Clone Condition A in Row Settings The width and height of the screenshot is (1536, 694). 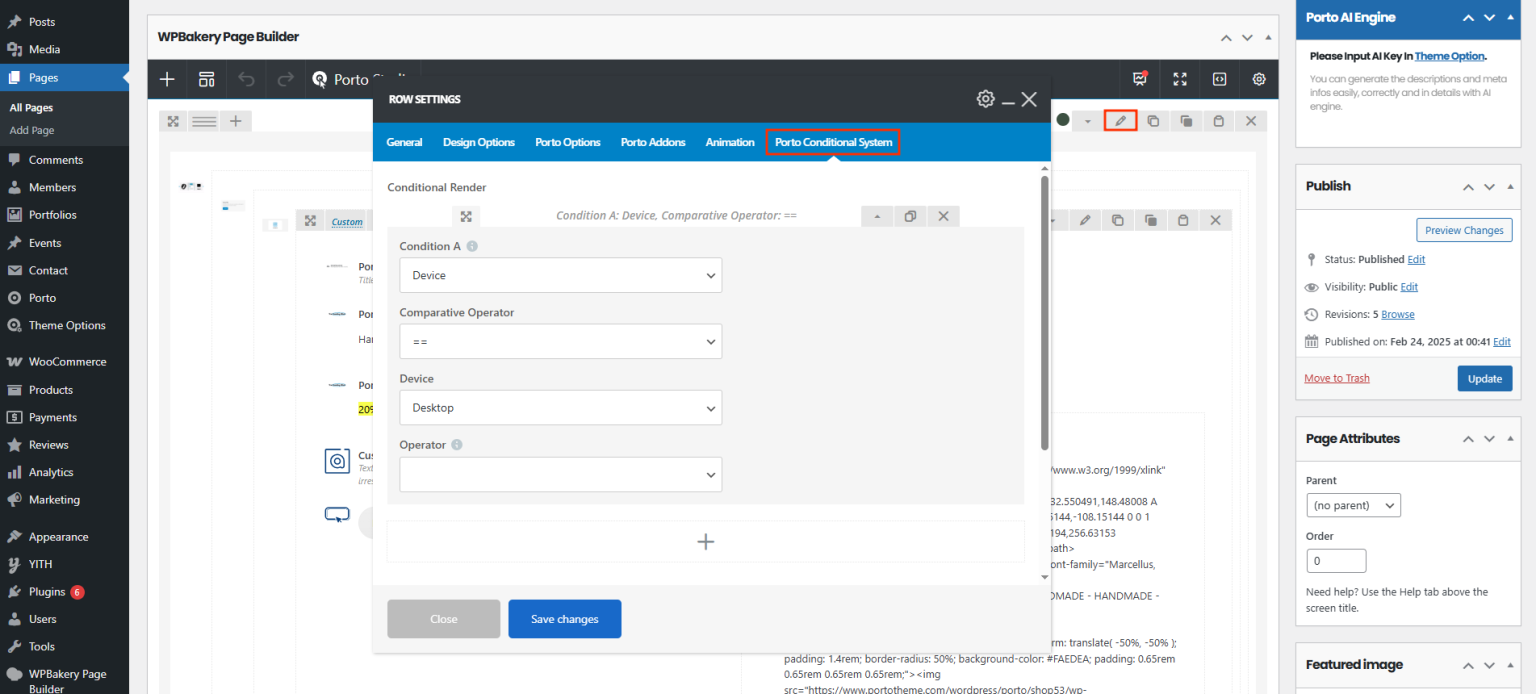(910, 216)
